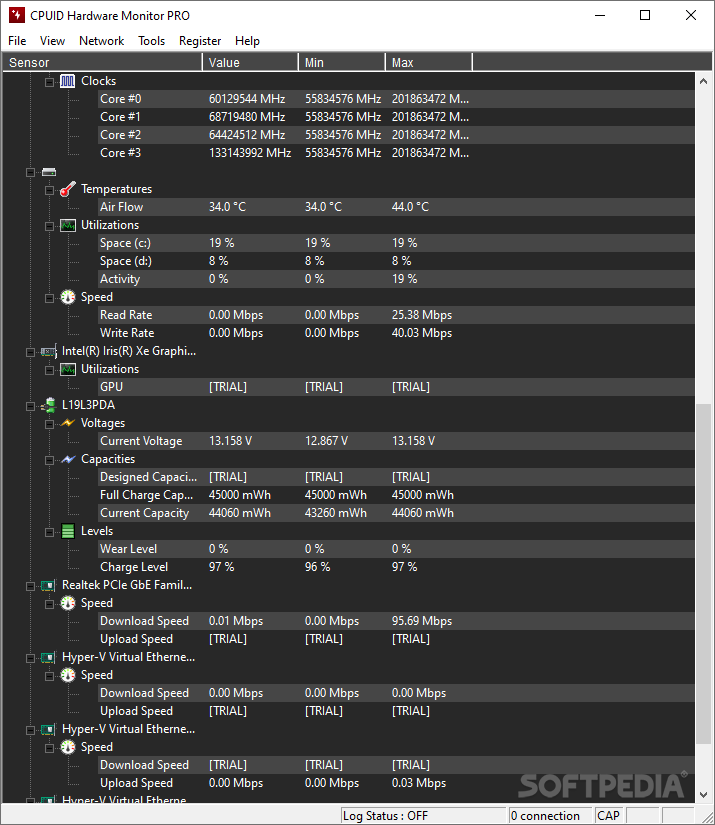Click the Utilizations icon above the GPU row

click(67, 369)
